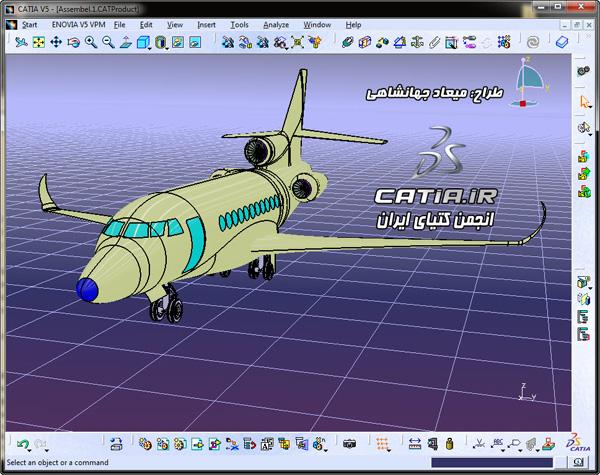Click the Zoom In magnifier icon
This screenshot has width=600, height=475.
coord(91,42)
